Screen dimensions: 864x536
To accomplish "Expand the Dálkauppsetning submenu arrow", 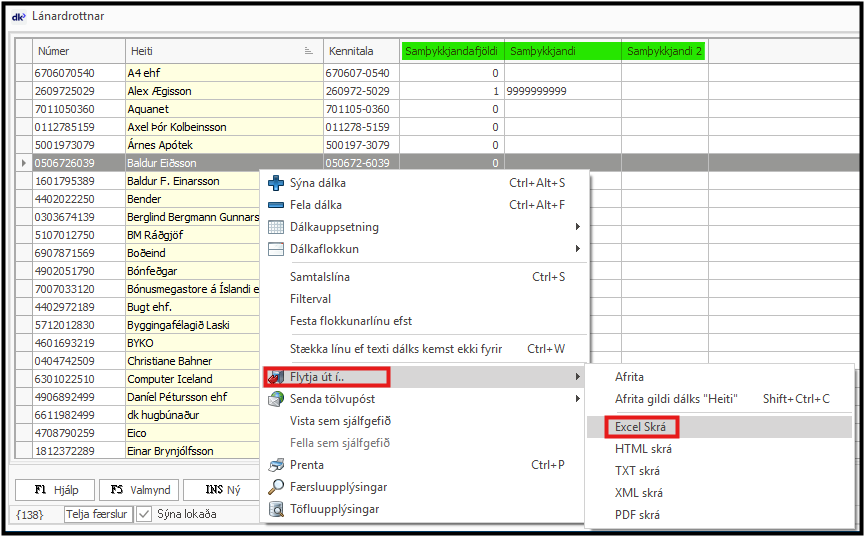I will coord(577,227).
